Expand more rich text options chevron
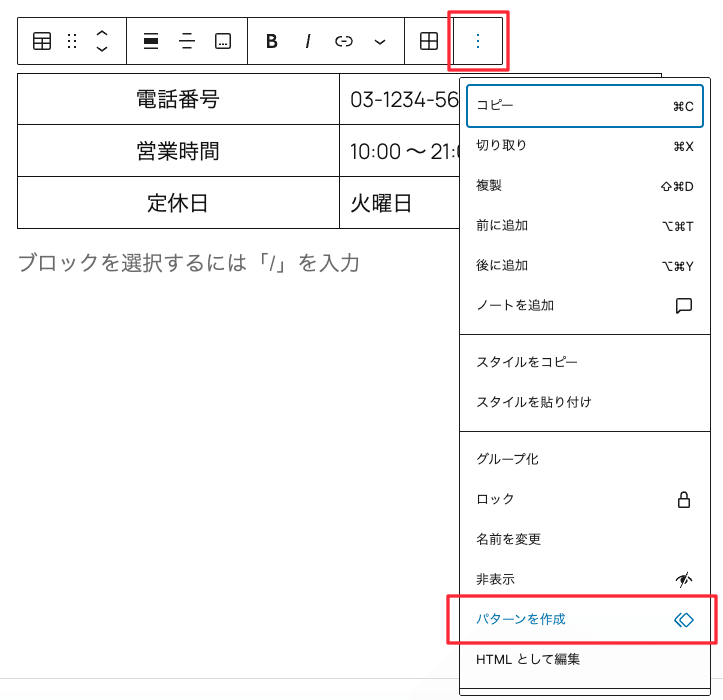This screenshot has width=723, height=700. click(x=380, y=42)
